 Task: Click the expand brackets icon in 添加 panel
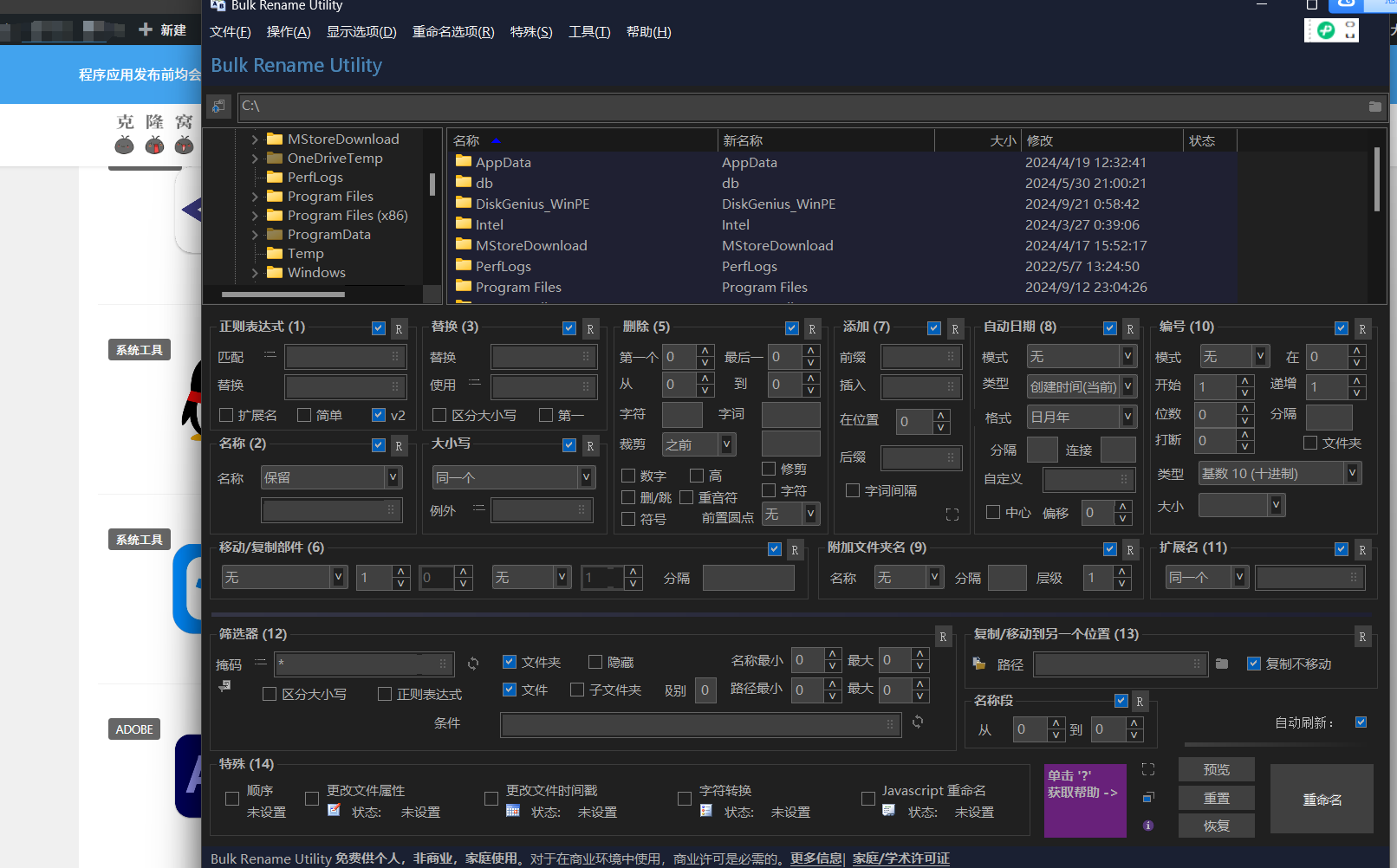(952, 515)
